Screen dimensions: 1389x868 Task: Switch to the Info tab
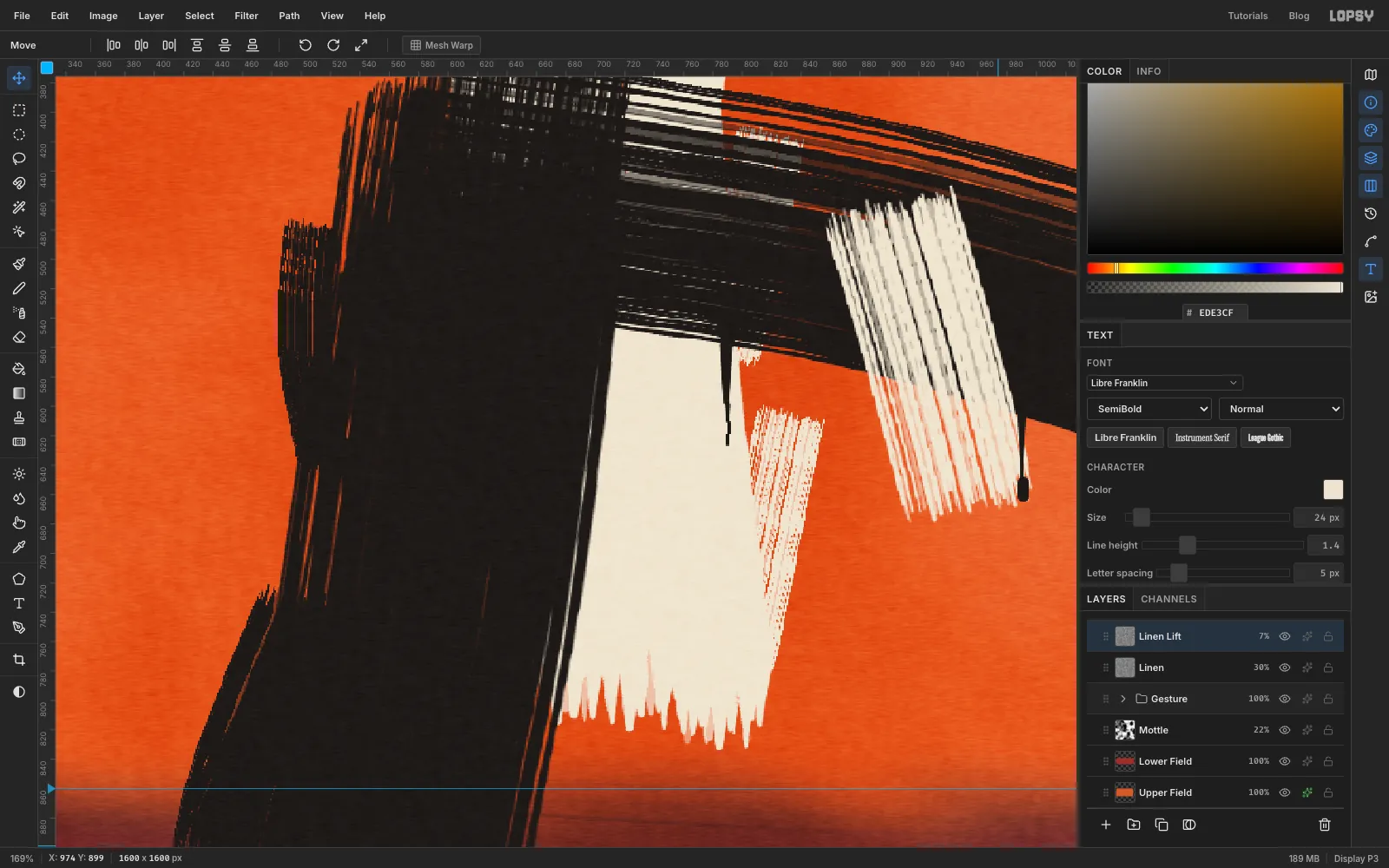coord(1149,71)
